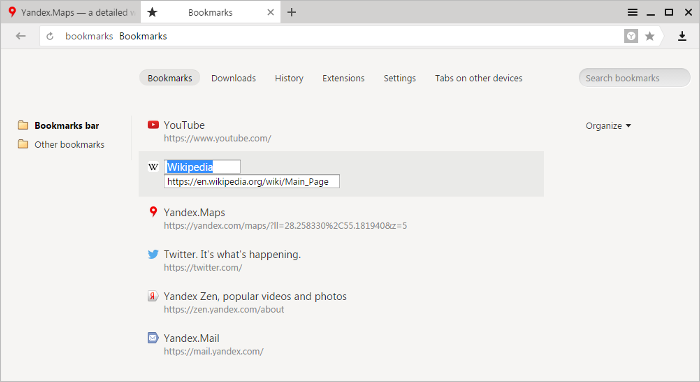Image resolution: width=700 pixels, height=382 pixels.
Task: Reload the page with the refresh icon
Action: click(x=50, y=36)
